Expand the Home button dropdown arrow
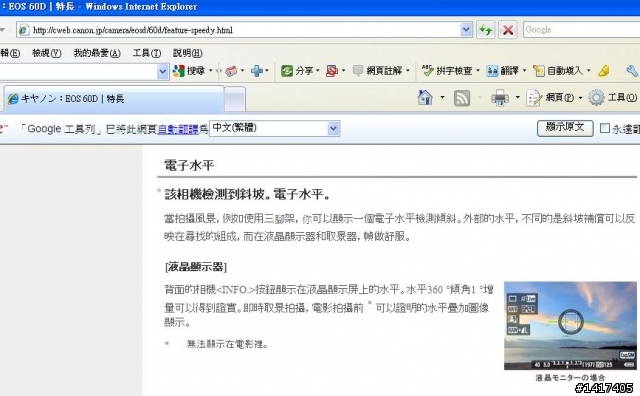This screenshot has height=396, width=640. coord(442,98)
